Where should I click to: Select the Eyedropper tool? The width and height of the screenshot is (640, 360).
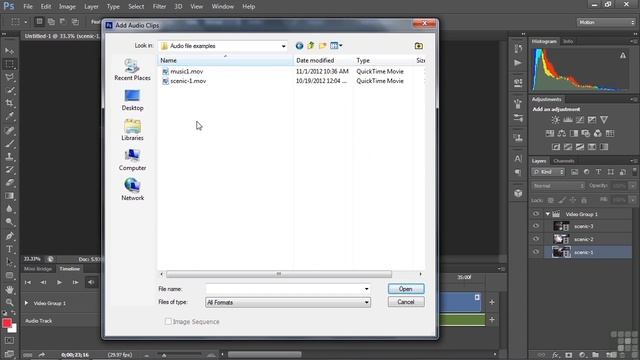(9, 116)
